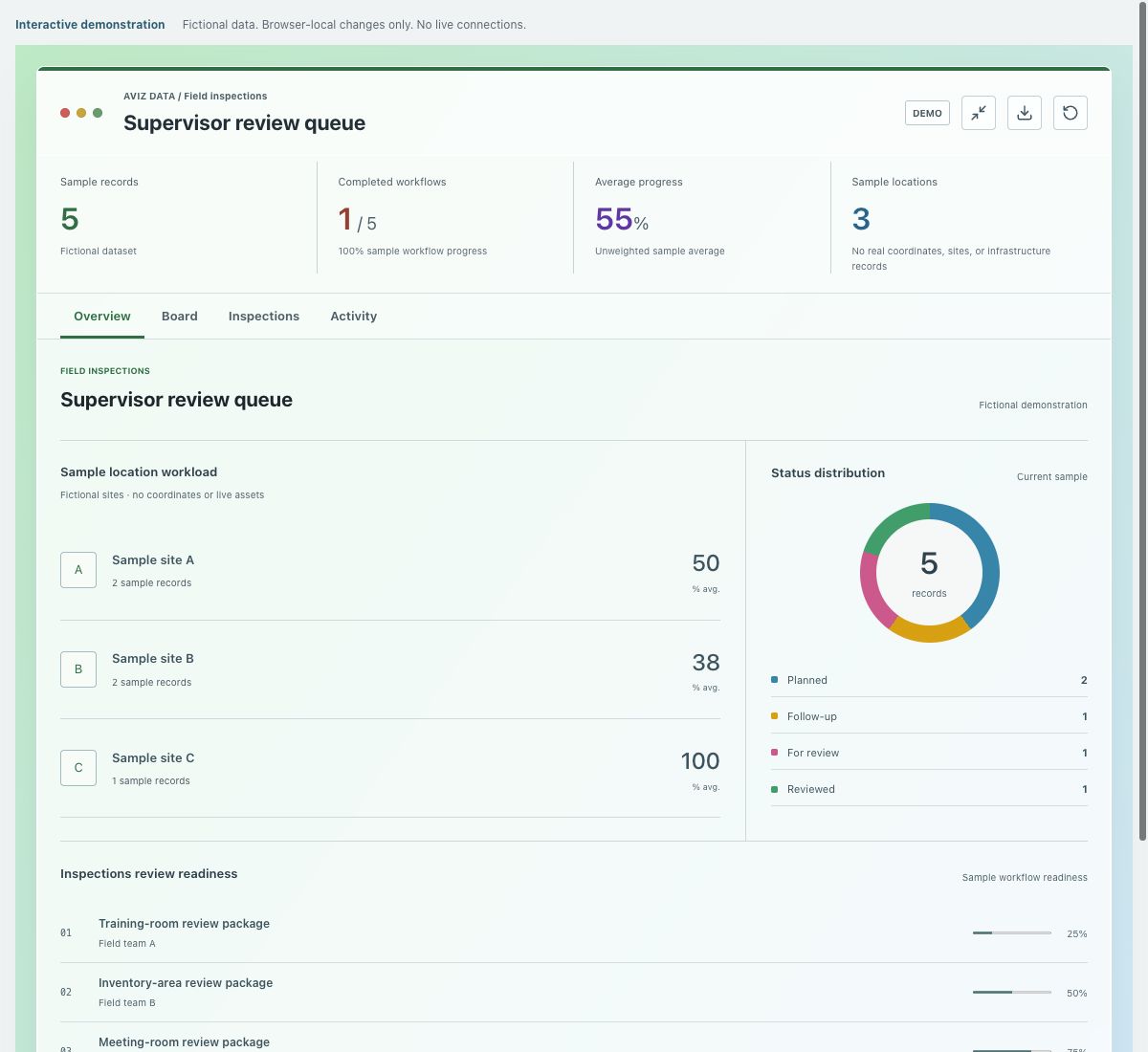Click the Planned legend label
1148x1052 pixels.
point(807,680)
